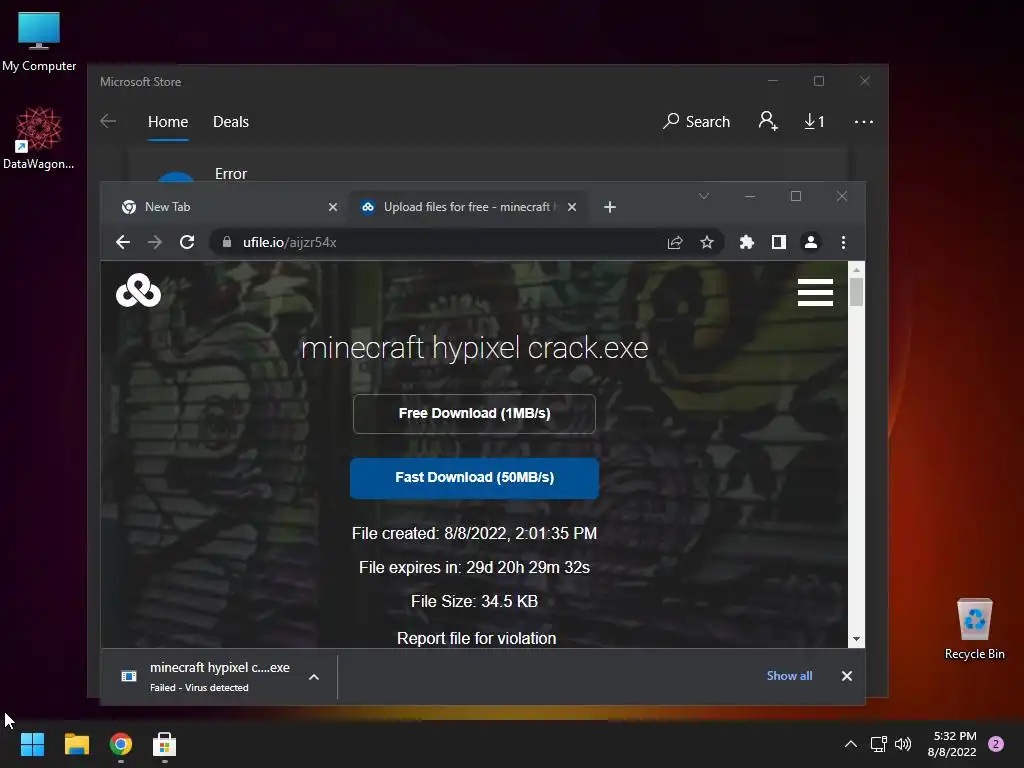Show hidden system tray icons
Screen dimensions: 1024x768
tap(850, 744)
